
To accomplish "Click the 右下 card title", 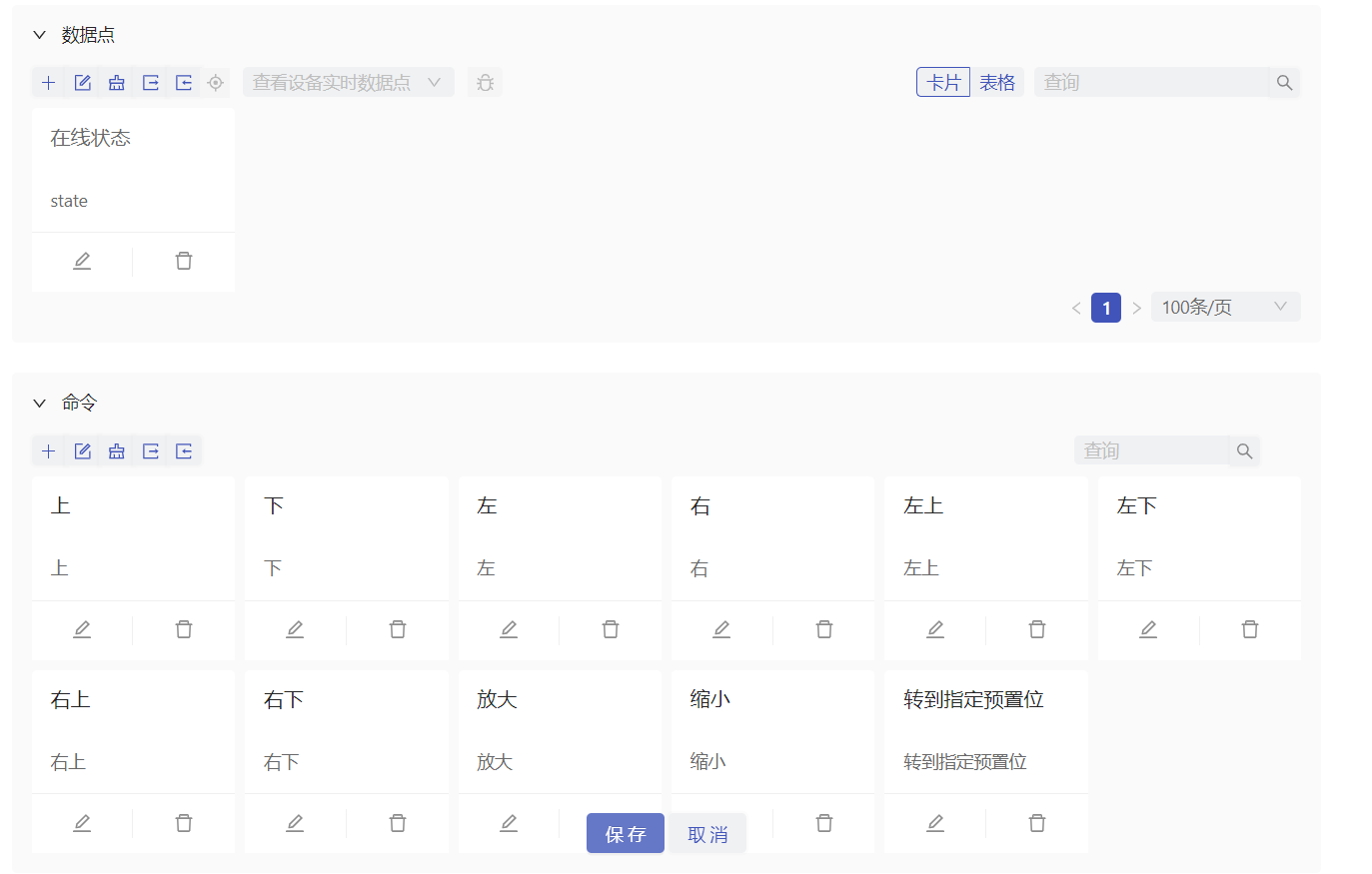I will tap(284, 699).
